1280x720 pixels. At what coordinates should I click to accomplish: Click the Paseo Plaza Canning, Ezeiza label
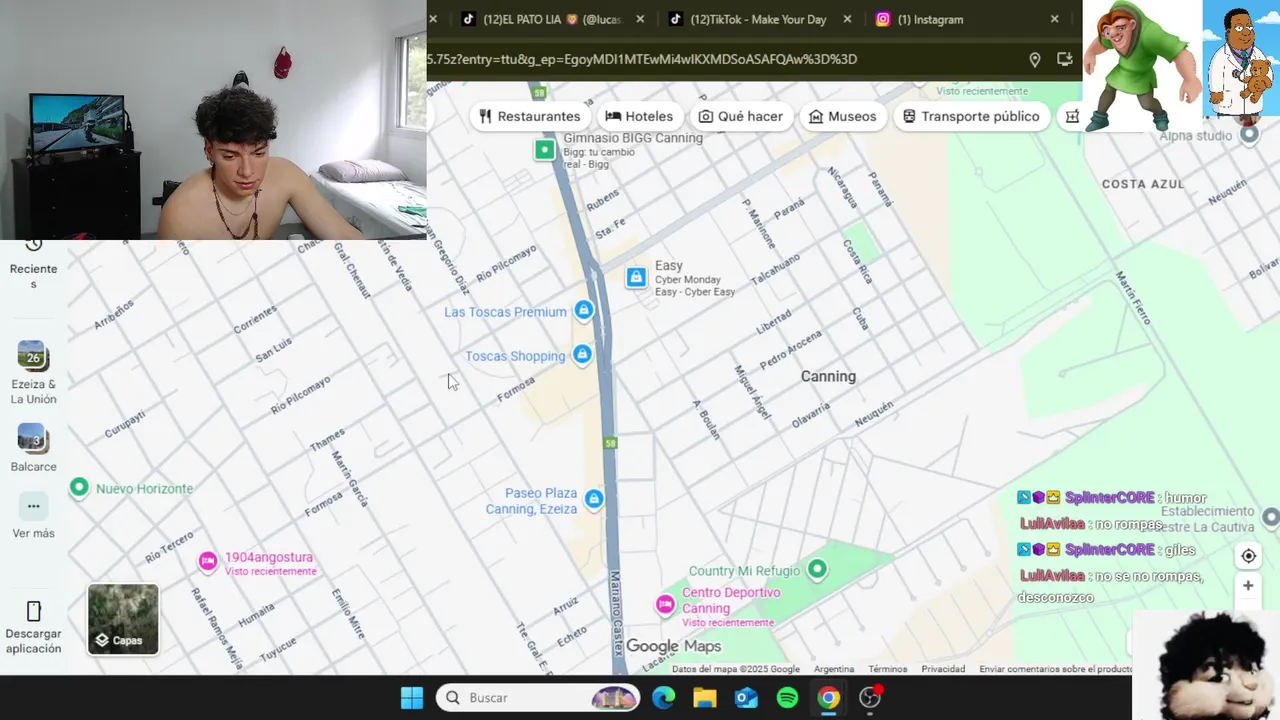531,501
